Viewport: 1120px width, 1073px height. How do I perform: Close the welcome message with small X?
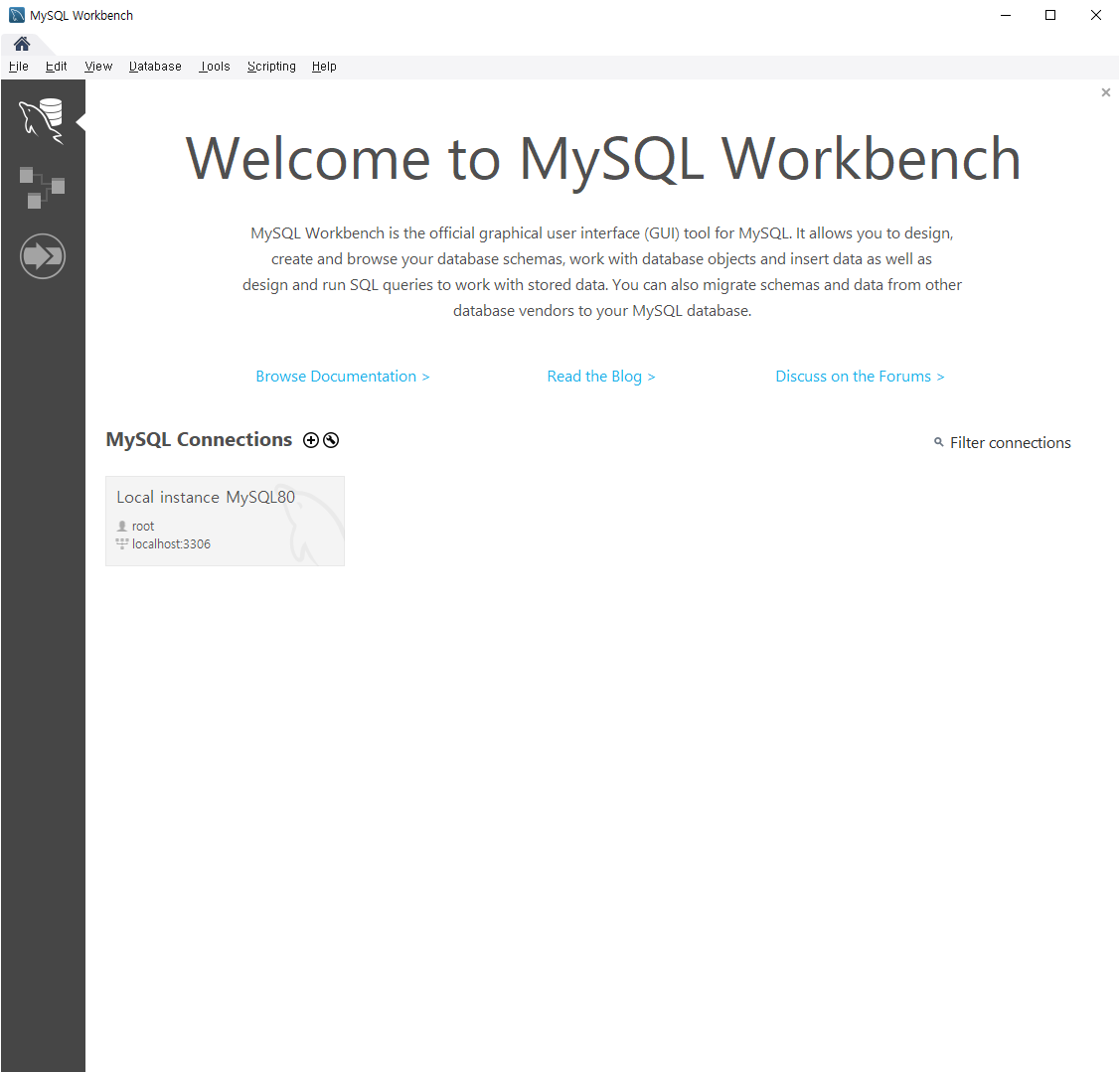pyautogui.click(x=1106, y=92)
